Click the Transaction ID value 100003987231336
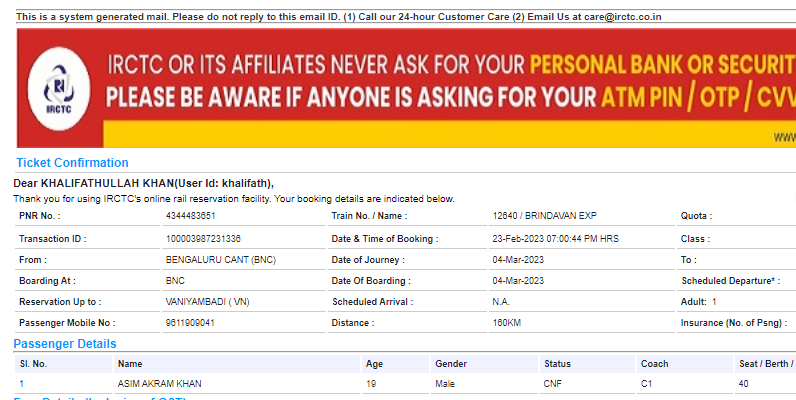 point(203,239)
